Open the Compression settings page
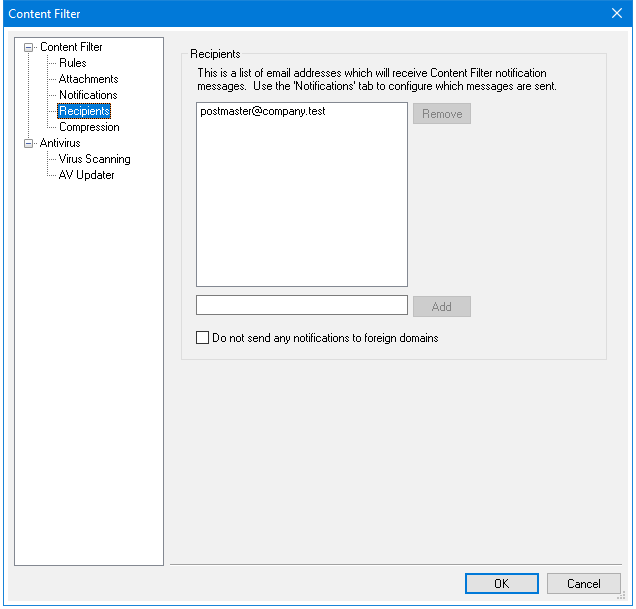Screen dimensions: 636x609 click(x=89, y=127)
